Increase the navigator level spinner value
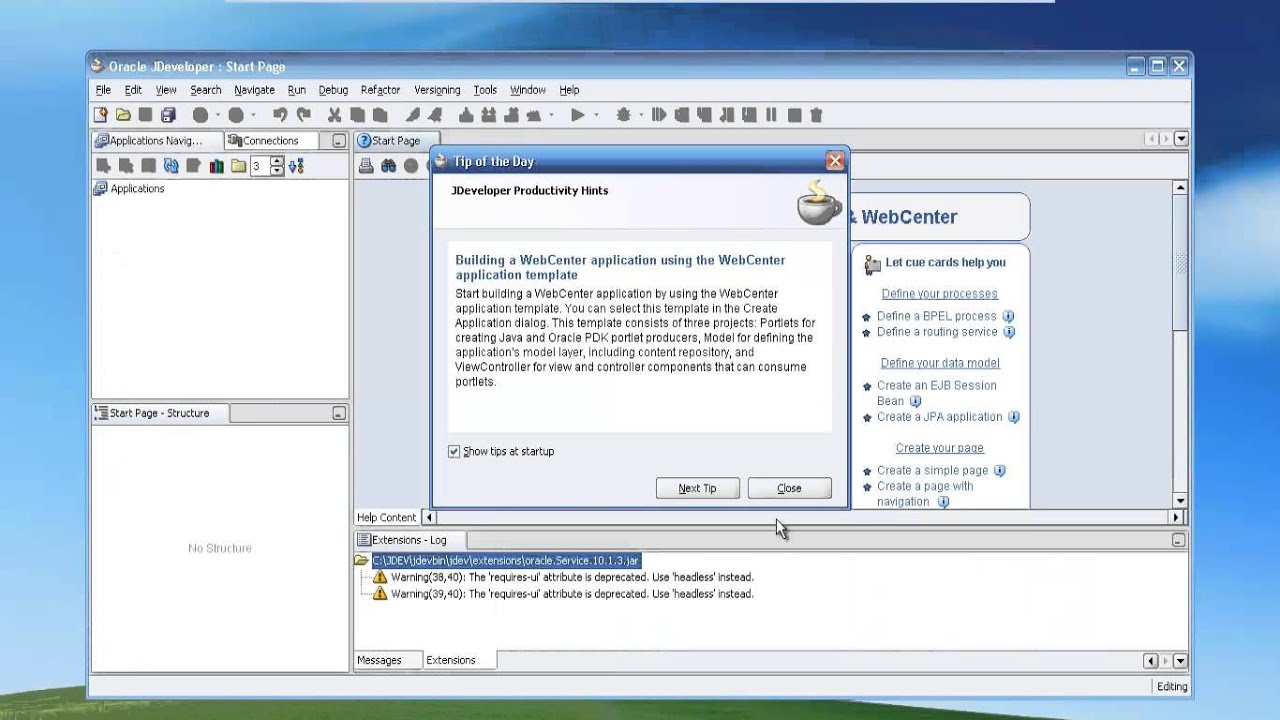Screen dimensions: 1280x720 click(277, 162)
